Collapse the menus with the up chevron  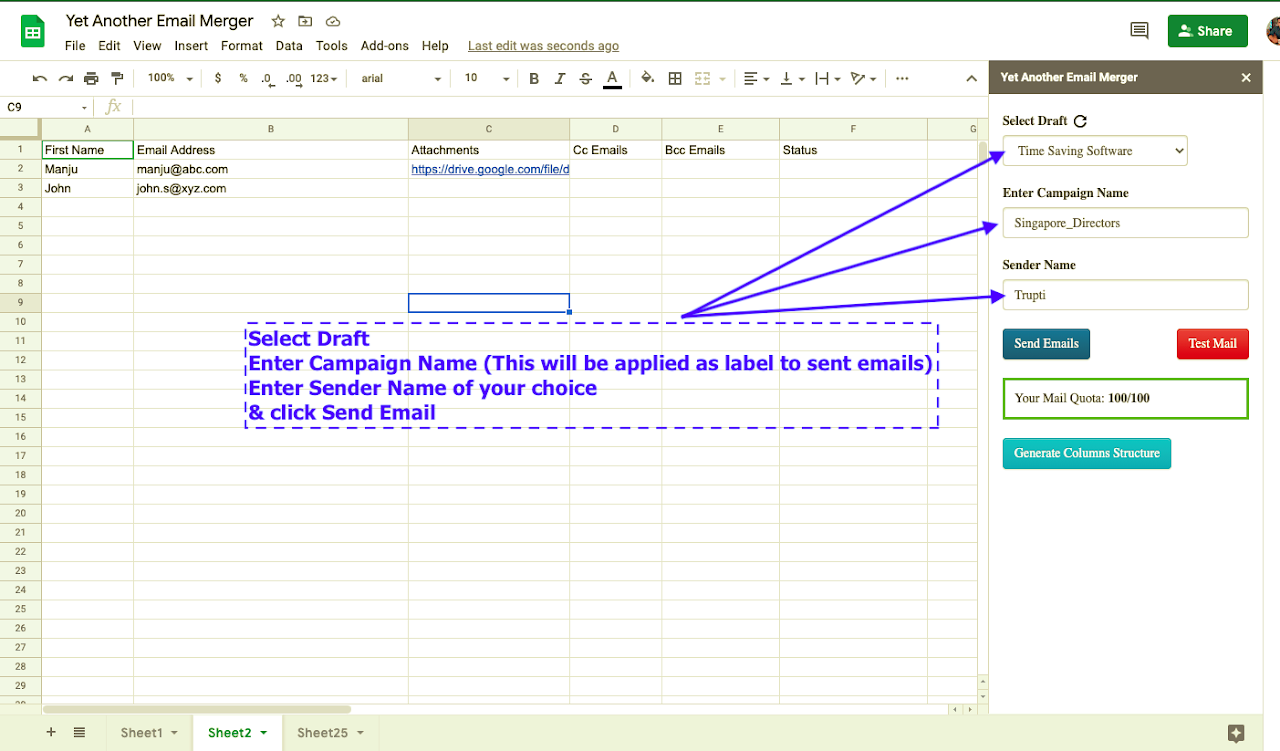tap(971, 78)
